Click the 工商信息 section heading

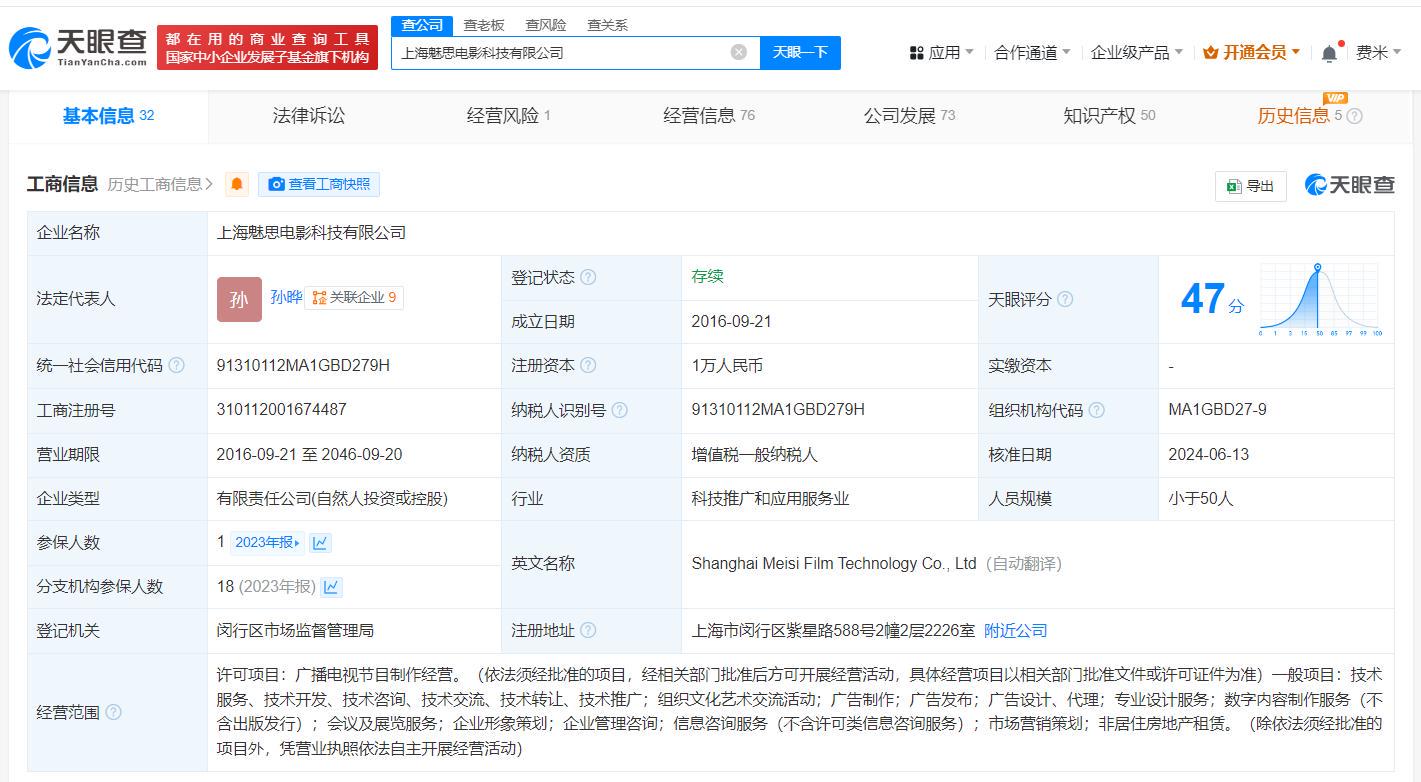coord(62,184)
